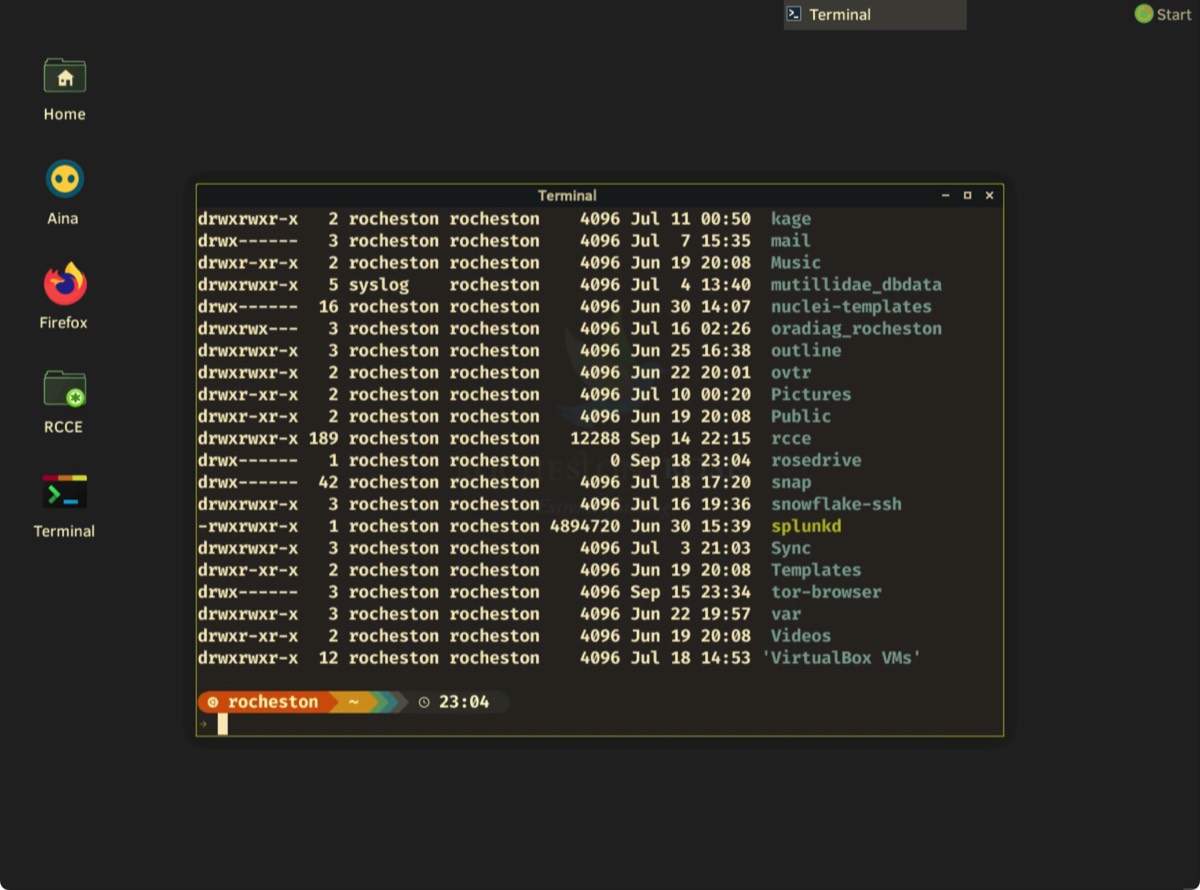1200x890 pixels.
Task: Minimize the Terminal window
Action: [x=946, y=196]
